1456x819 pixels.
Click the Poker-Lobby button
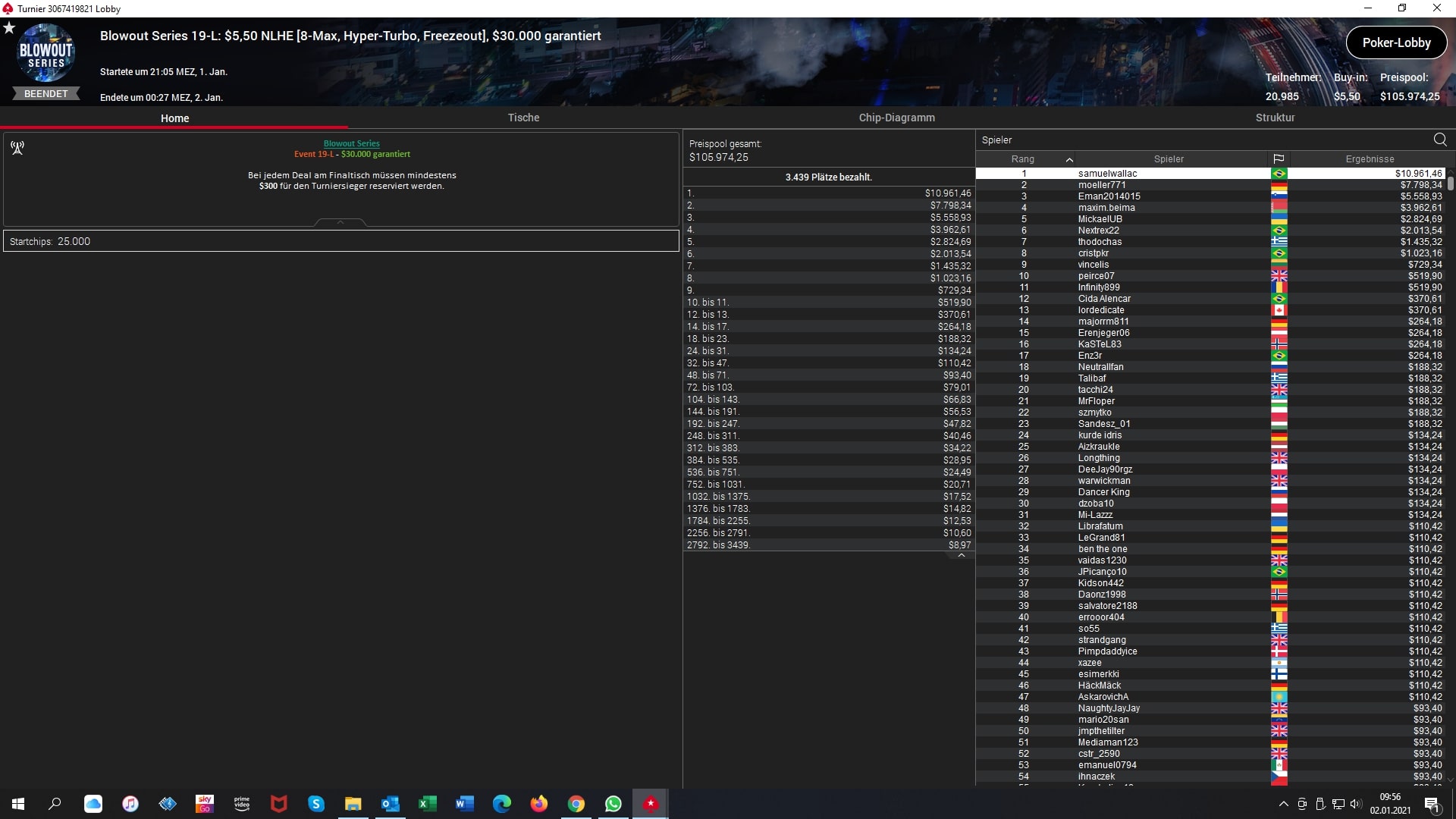tap(1396, 42)
